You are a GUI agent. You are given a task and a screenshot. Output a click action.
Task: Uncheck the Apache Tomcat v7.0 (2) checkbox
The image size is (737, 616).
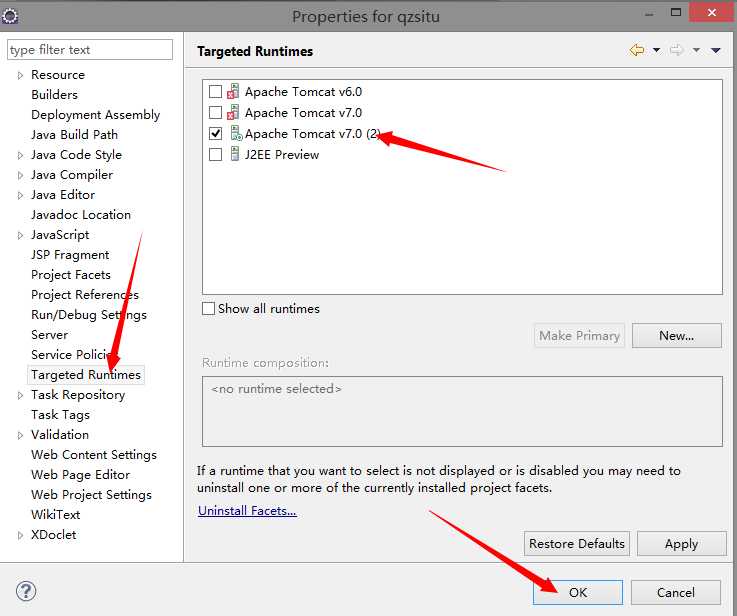coord(215,134)
